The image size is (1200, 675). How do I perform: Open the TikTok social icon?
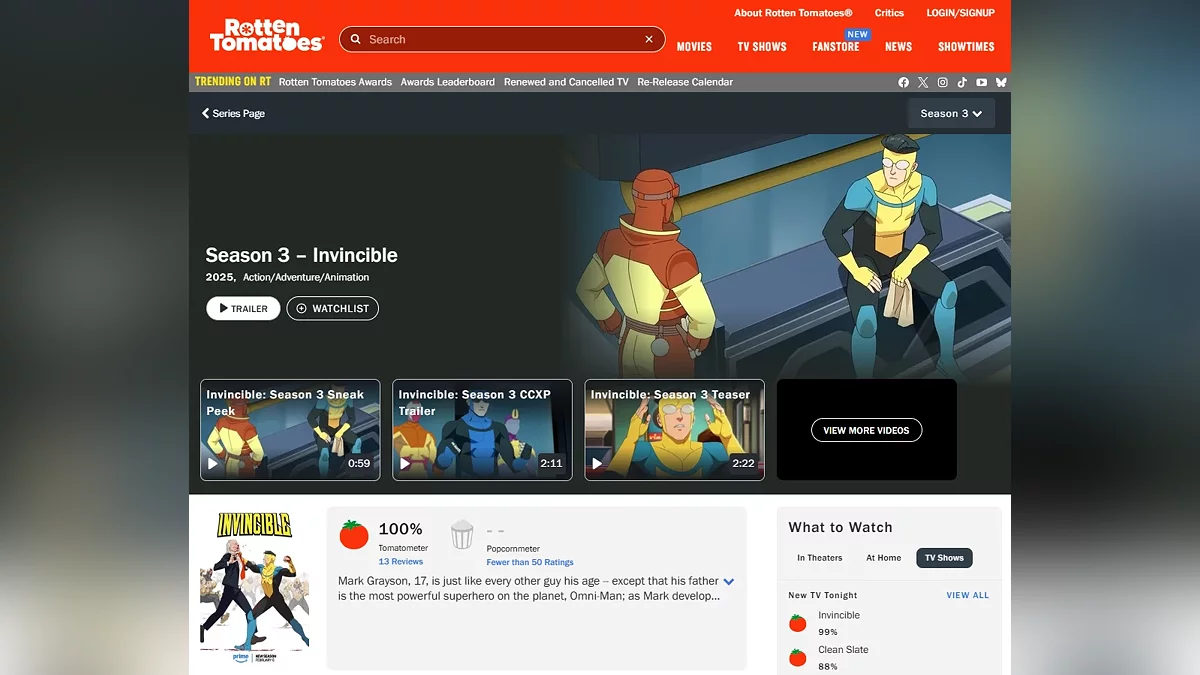(962, 82)
